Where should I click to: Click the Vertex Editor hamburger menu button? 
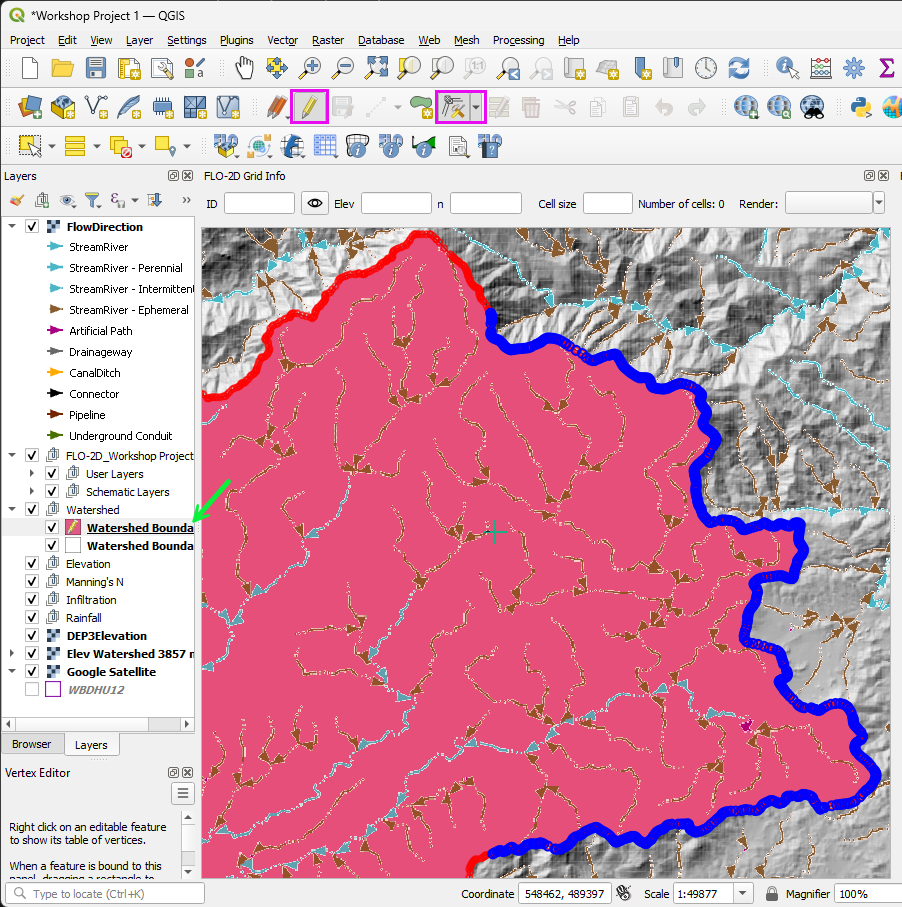(x=183, y=794)
